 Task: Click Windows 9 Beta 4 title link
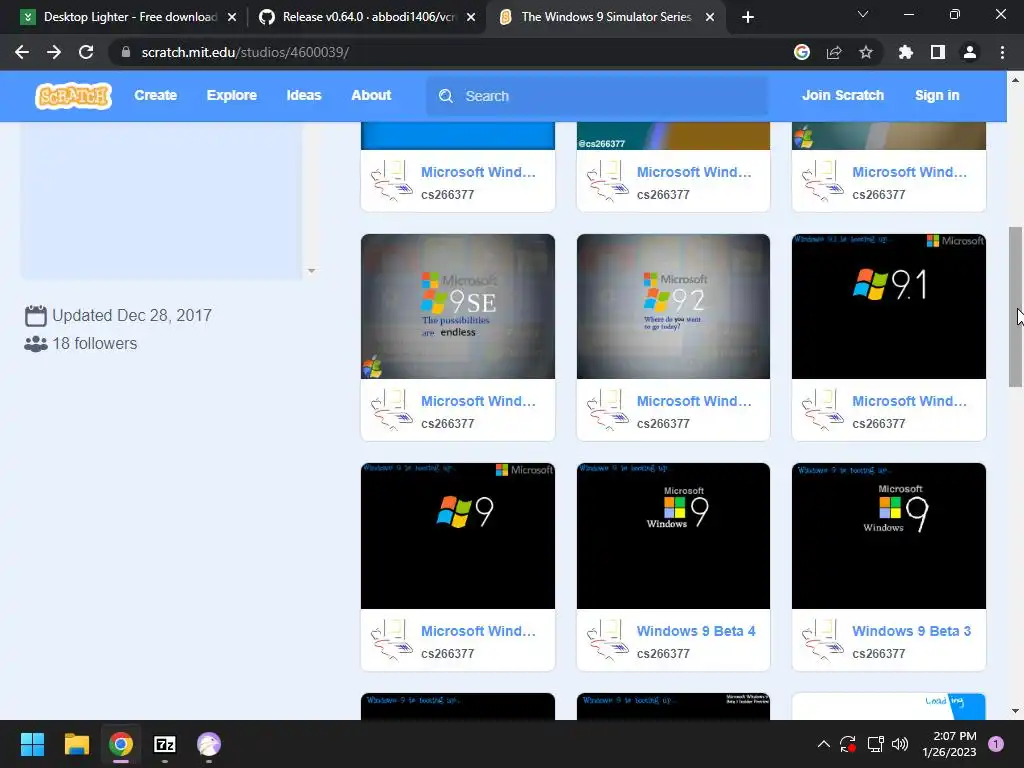[x=696, y=631]
